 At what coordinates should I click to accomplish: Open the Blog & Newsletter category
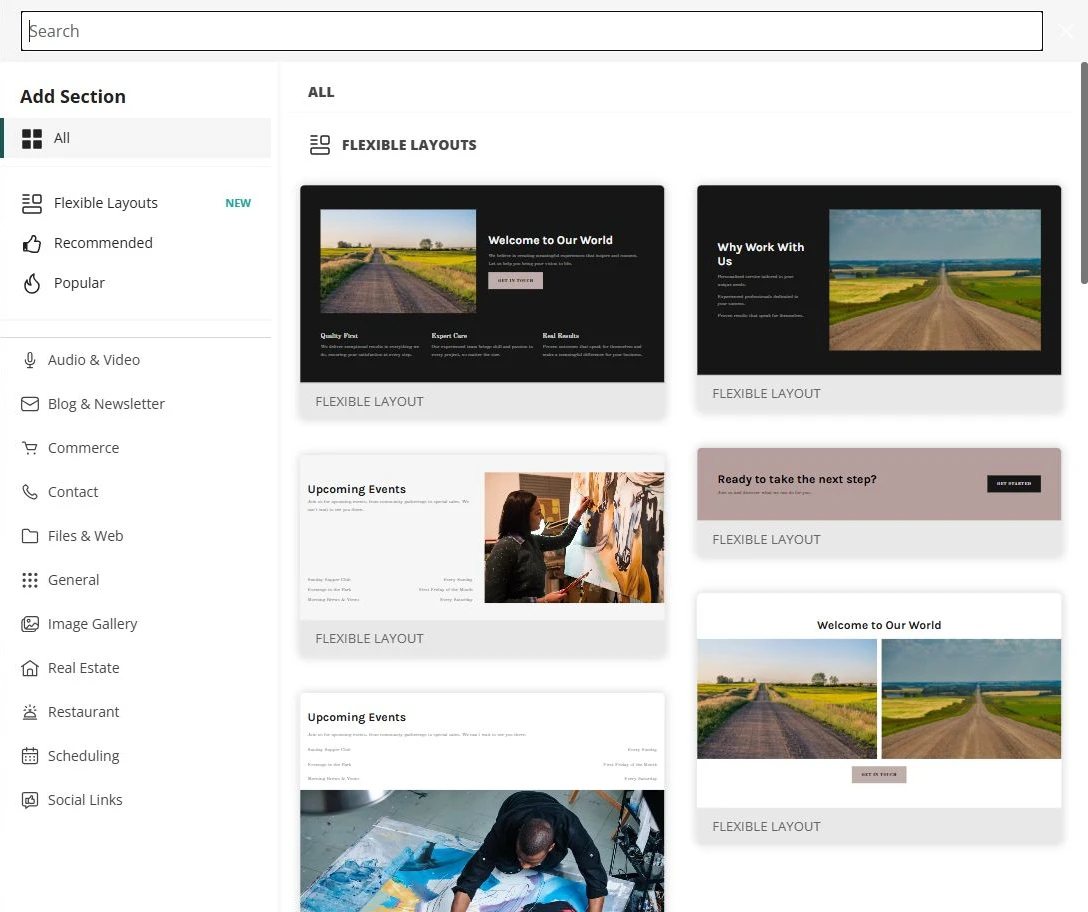point(136,404)
